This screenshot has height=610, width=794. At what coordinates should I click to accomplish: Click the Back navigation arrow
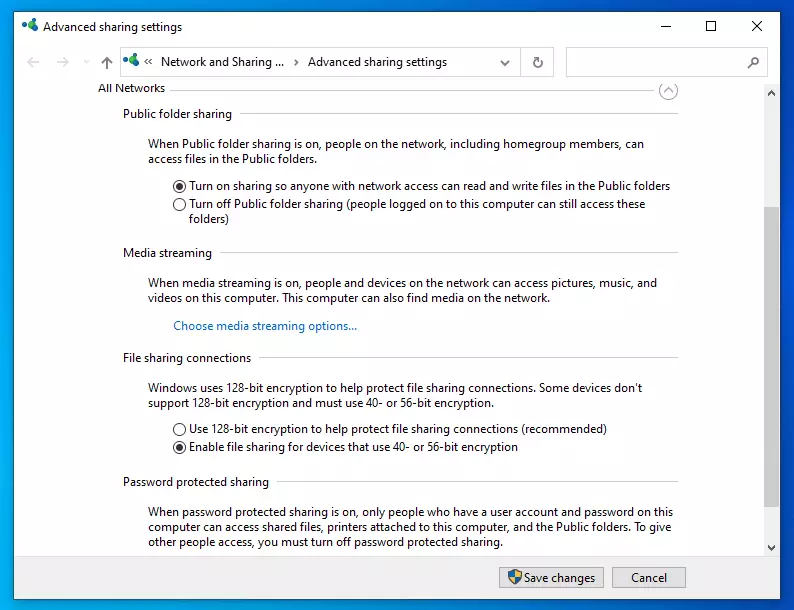(33, 62)
